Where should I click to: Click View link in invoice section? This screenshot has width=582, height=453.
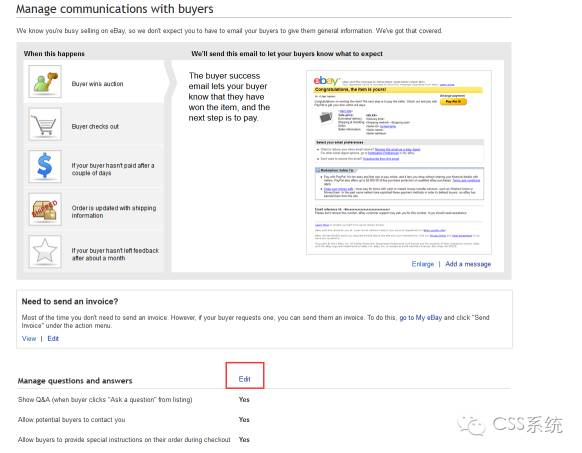coord(29,339)
